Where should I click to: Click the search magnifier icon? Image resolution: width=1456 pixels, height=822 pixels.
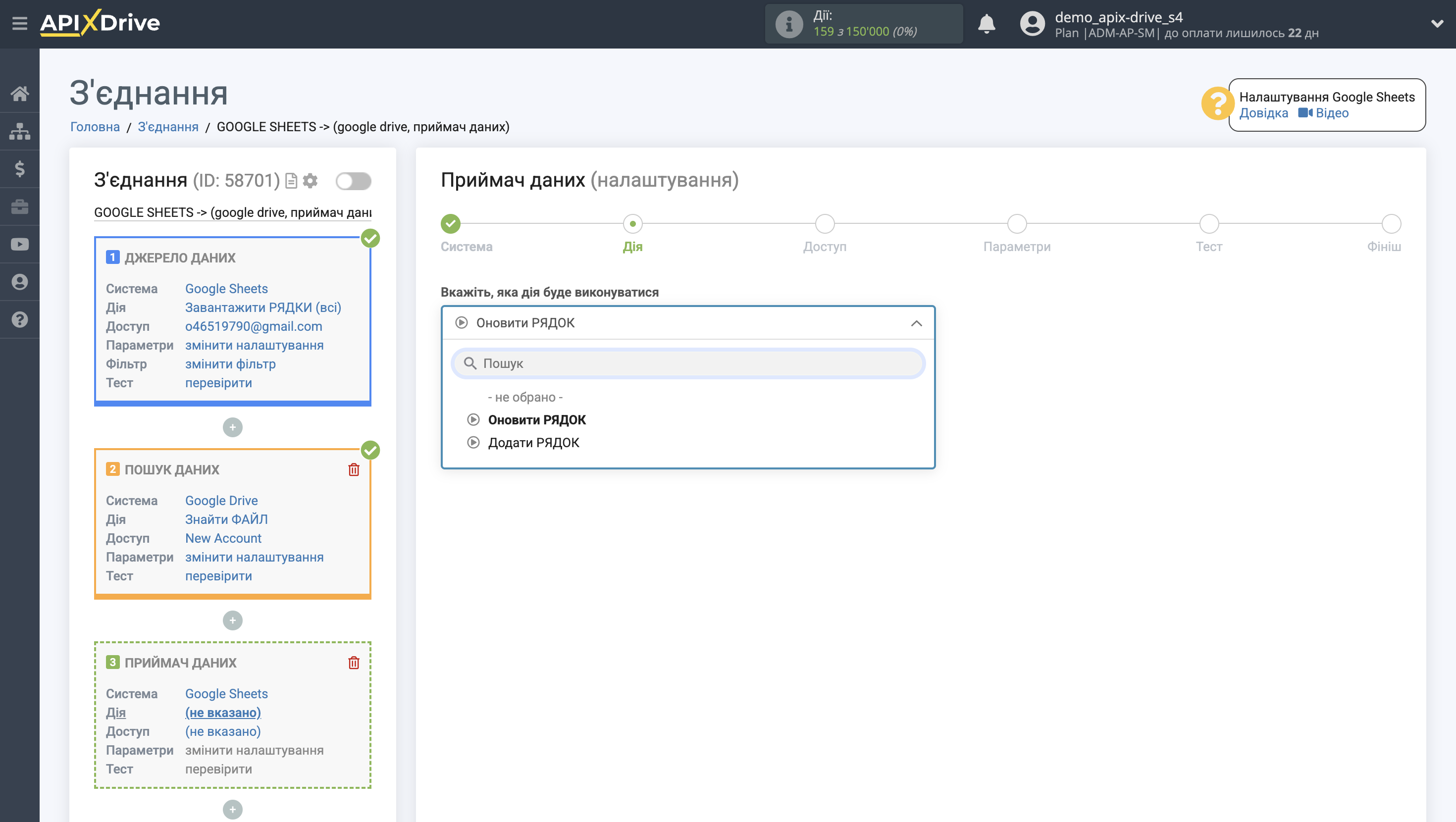(469, 363)
